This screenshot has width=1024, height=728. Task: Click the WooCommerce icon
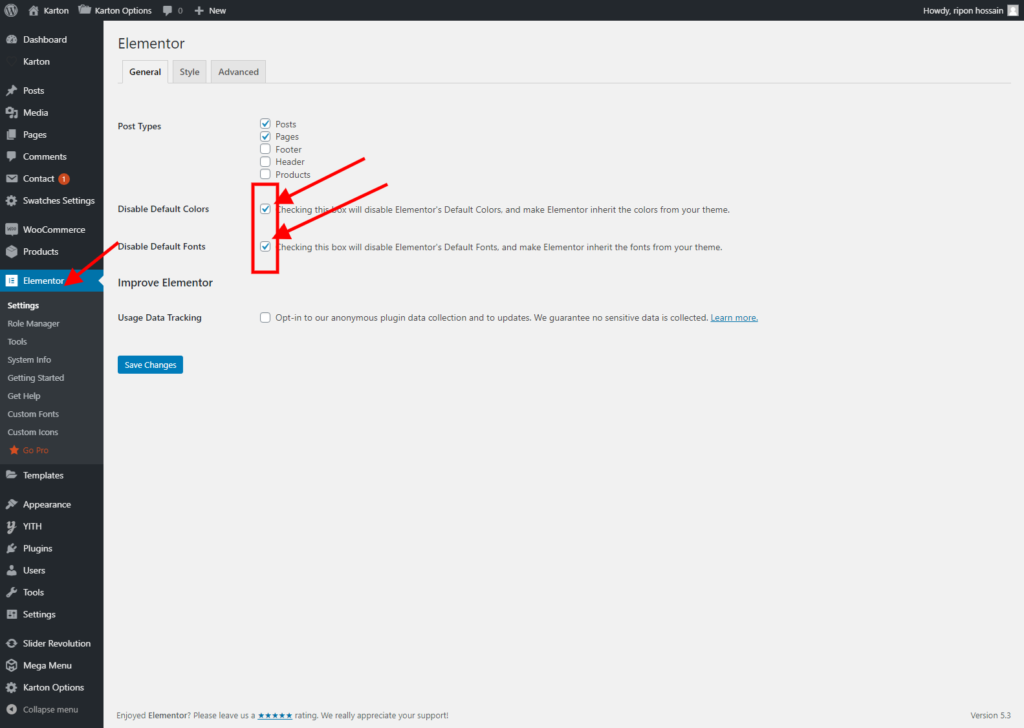coord(11,229)
